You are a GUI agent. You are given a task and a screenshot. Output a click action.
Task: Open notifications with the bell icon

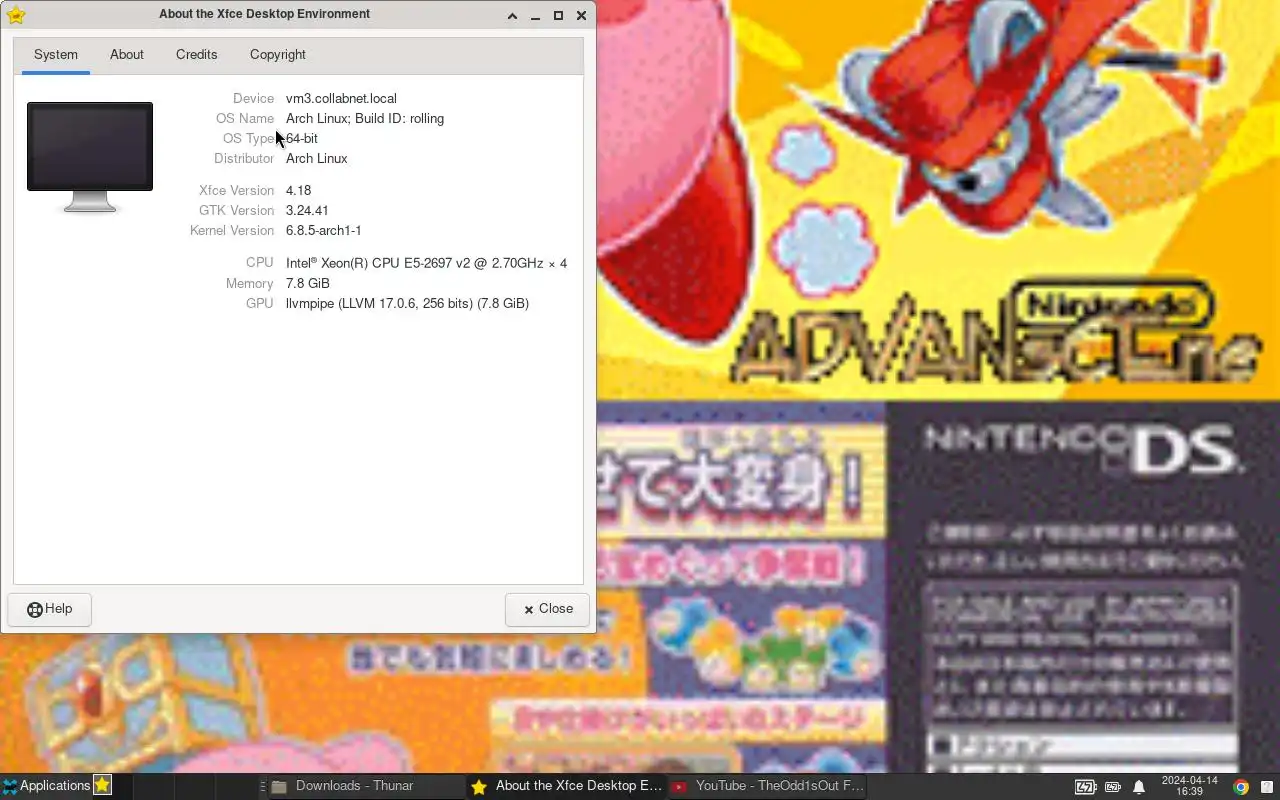(x=1139, y=787)
